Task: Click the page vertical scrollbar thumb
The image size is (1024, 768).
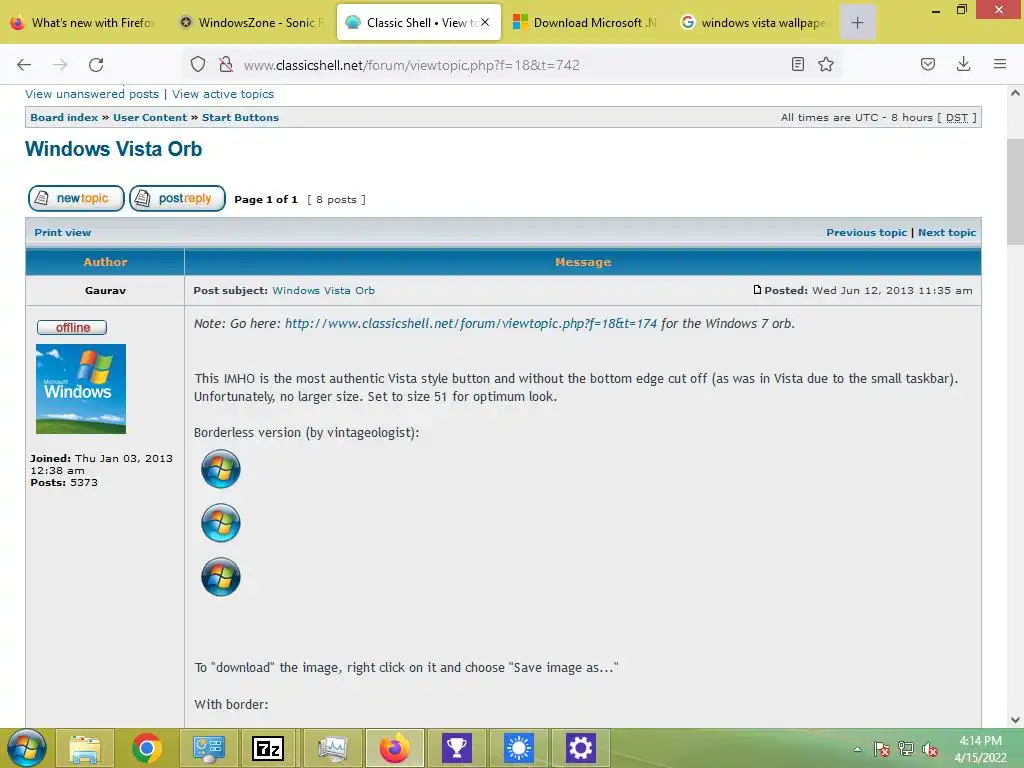Action: (1015, 191)
